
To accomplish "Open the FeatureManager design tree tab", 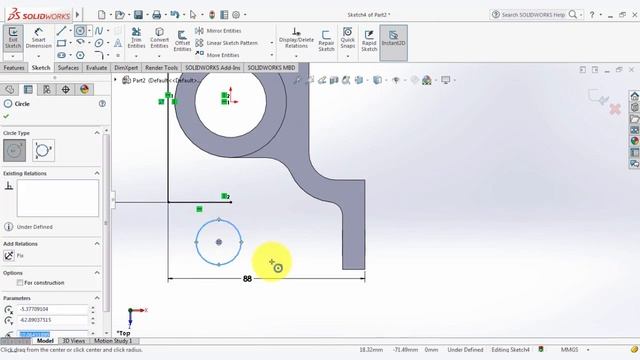I will (9, 89).
